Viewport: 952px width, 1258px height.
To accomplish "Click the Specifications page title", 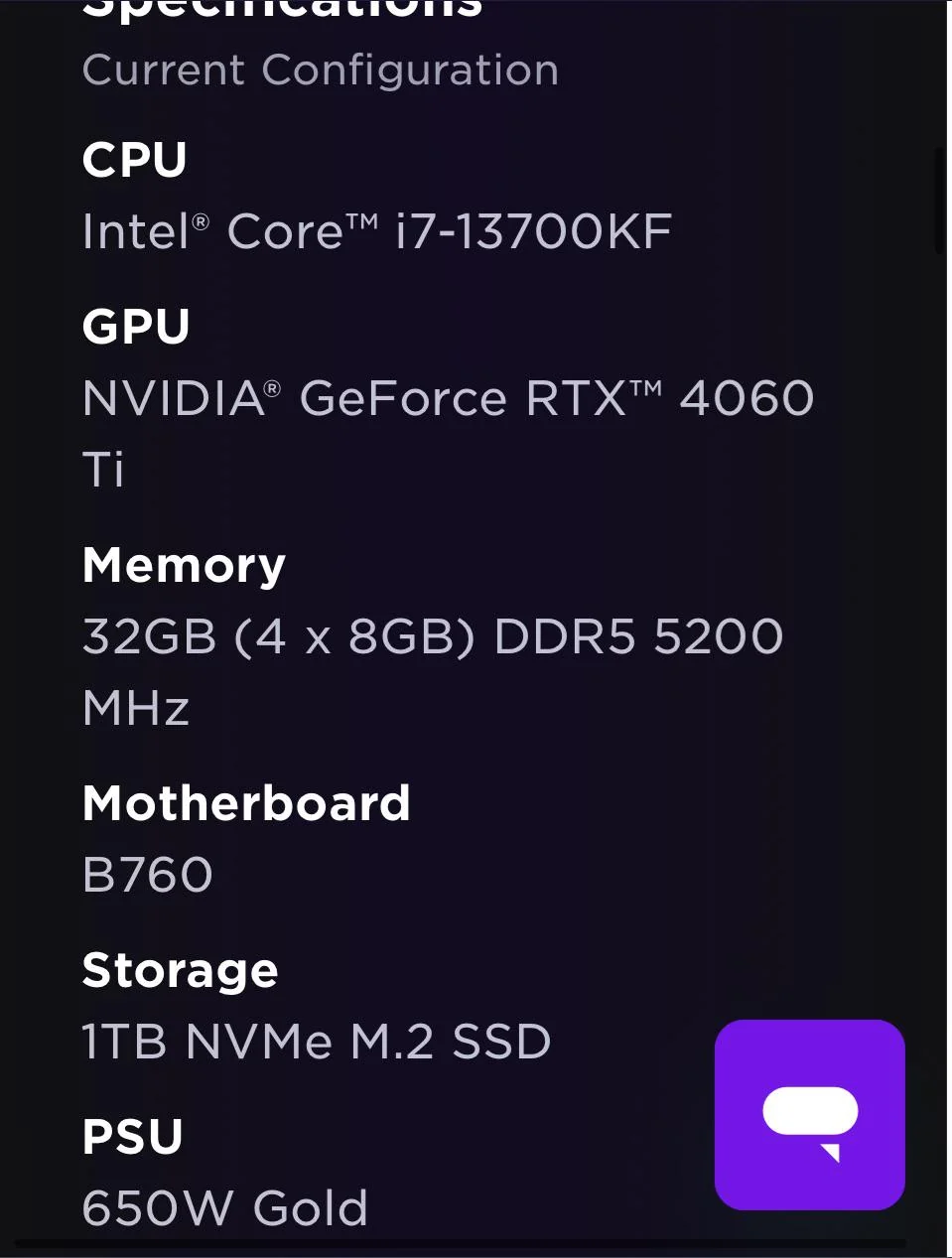I will click(283, 8).
